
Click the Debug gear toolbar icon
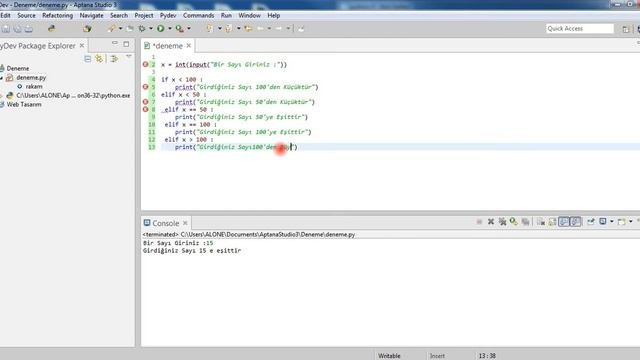pos(142,29)
